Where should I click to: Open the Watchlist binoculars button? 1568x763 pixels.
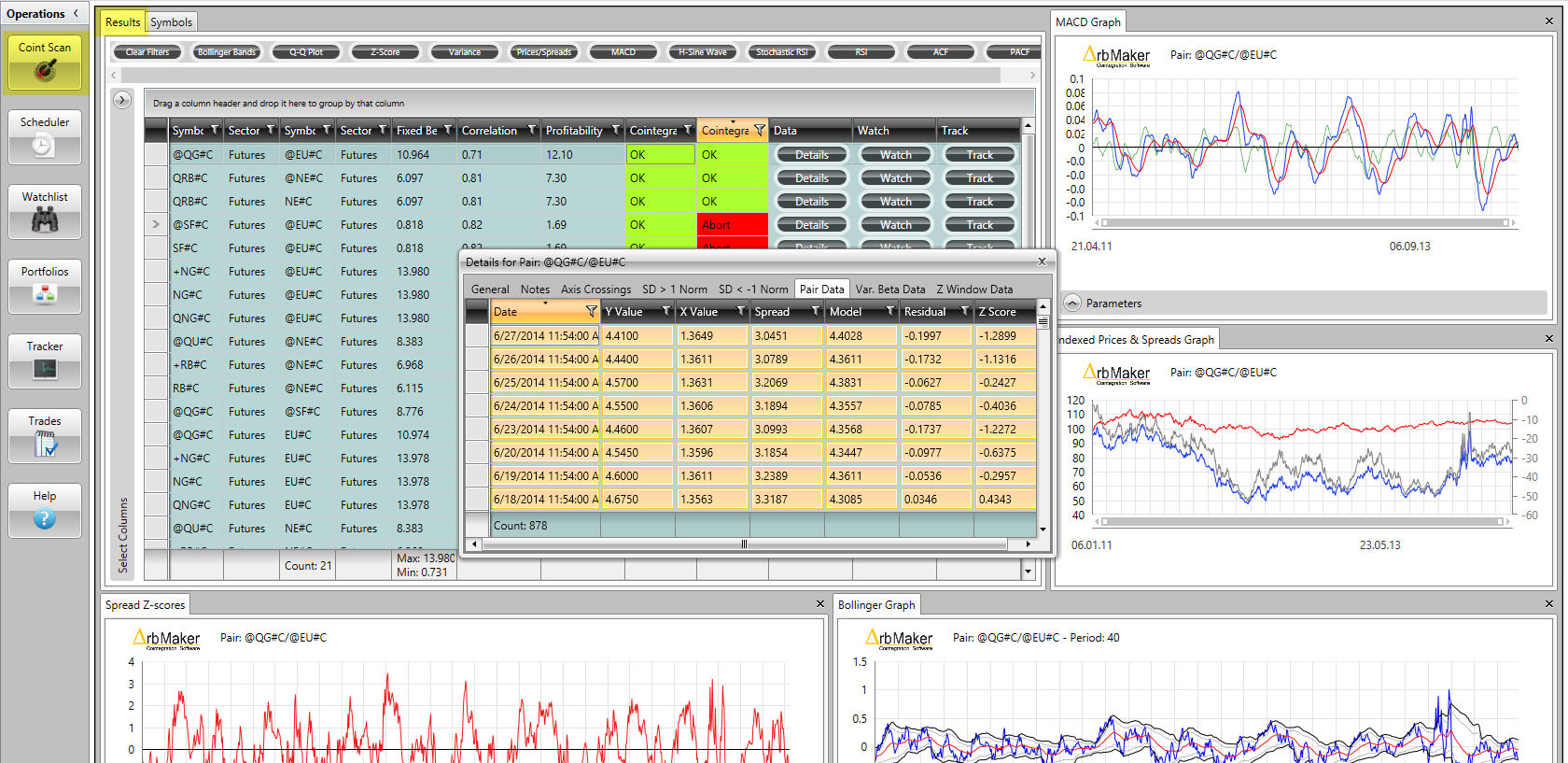tap(45, 212)
